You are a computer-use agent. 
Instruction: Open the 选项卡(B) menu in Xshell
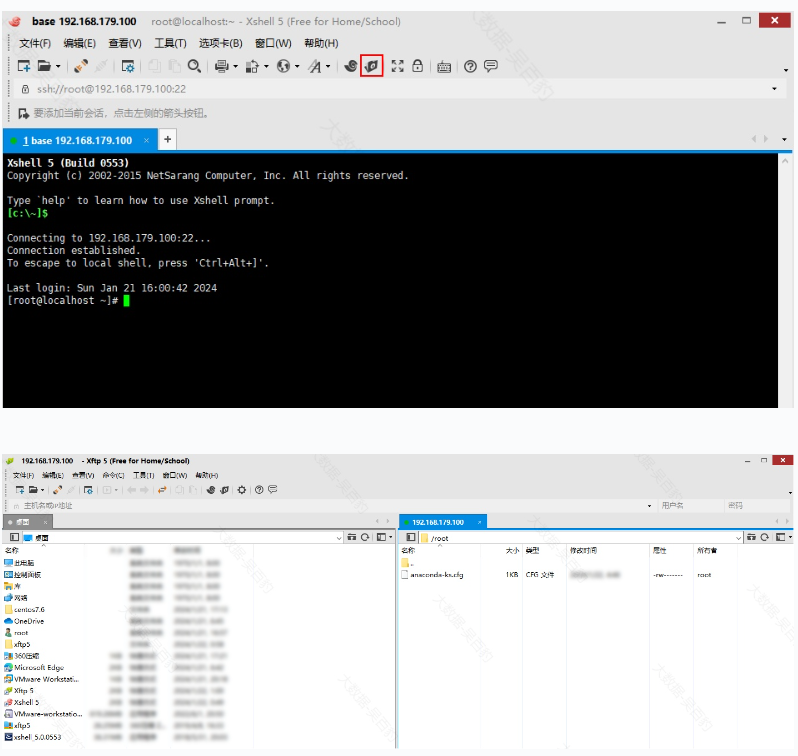click(x=220, y=43)
